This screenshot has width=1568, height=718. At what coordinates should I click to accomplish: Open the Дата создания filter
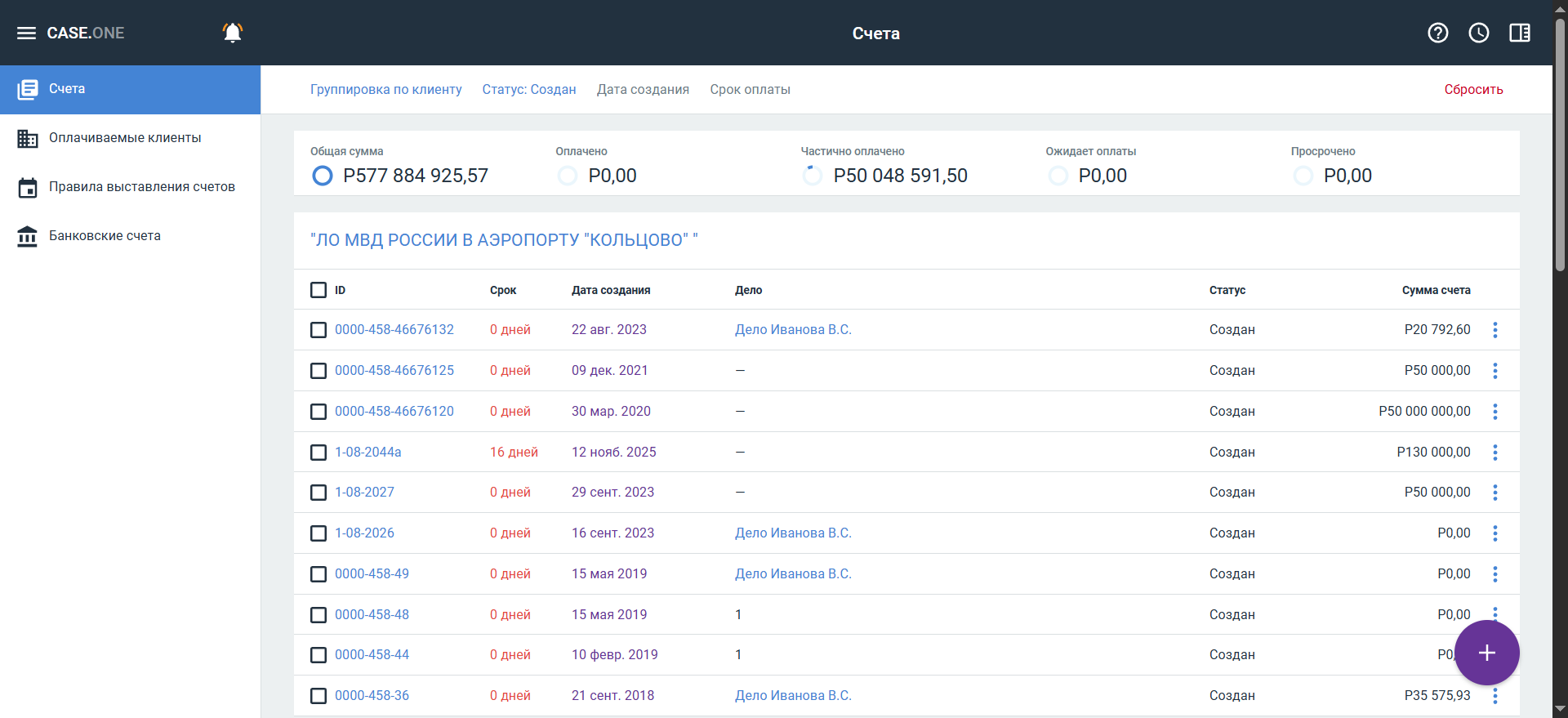(x=643, y=90)
